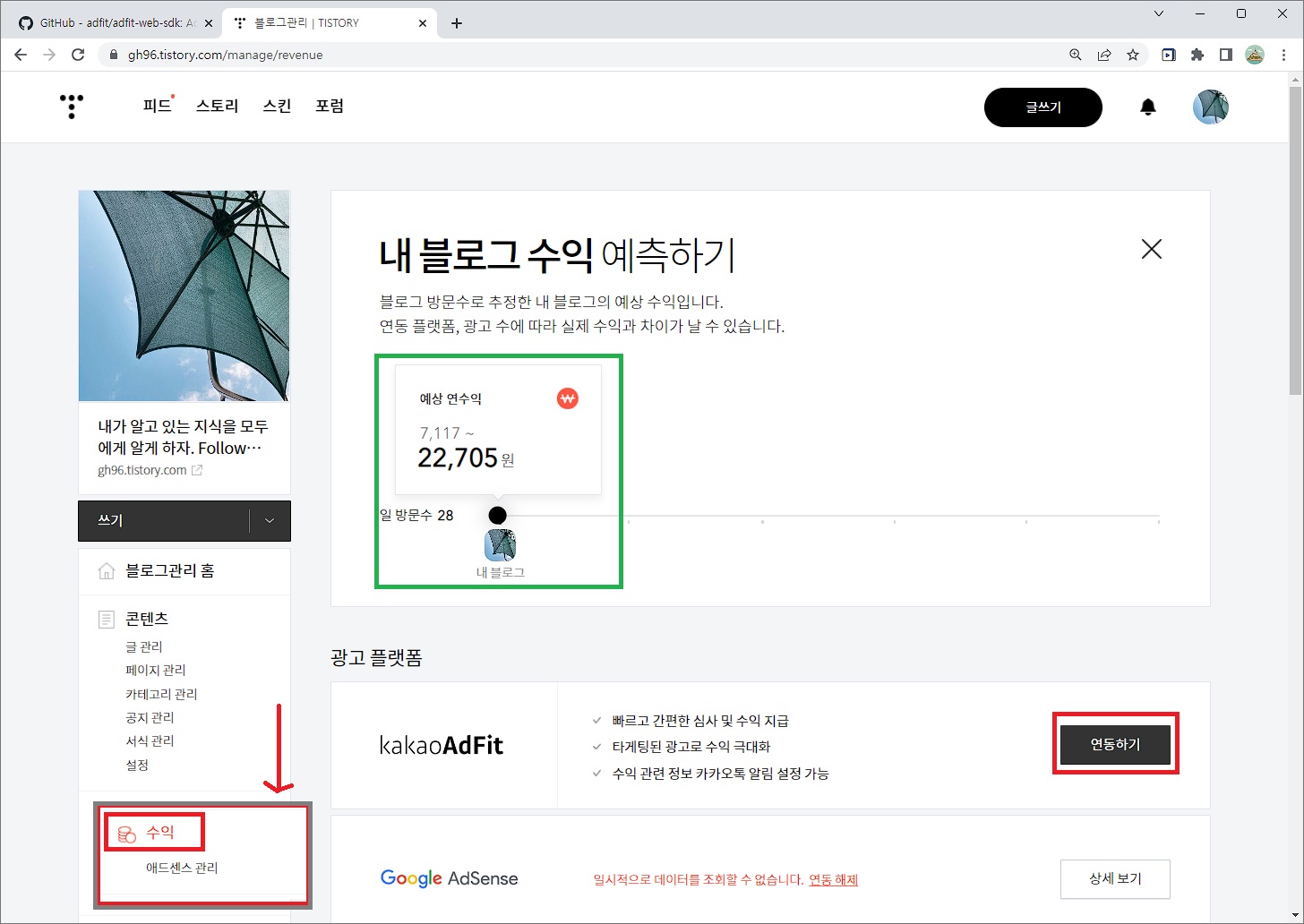The width and height of the screenshot is (1304, 924).
Task: Open the Chrome three-dot menu
Action: pyautogui.click(x=1284, y=55)
